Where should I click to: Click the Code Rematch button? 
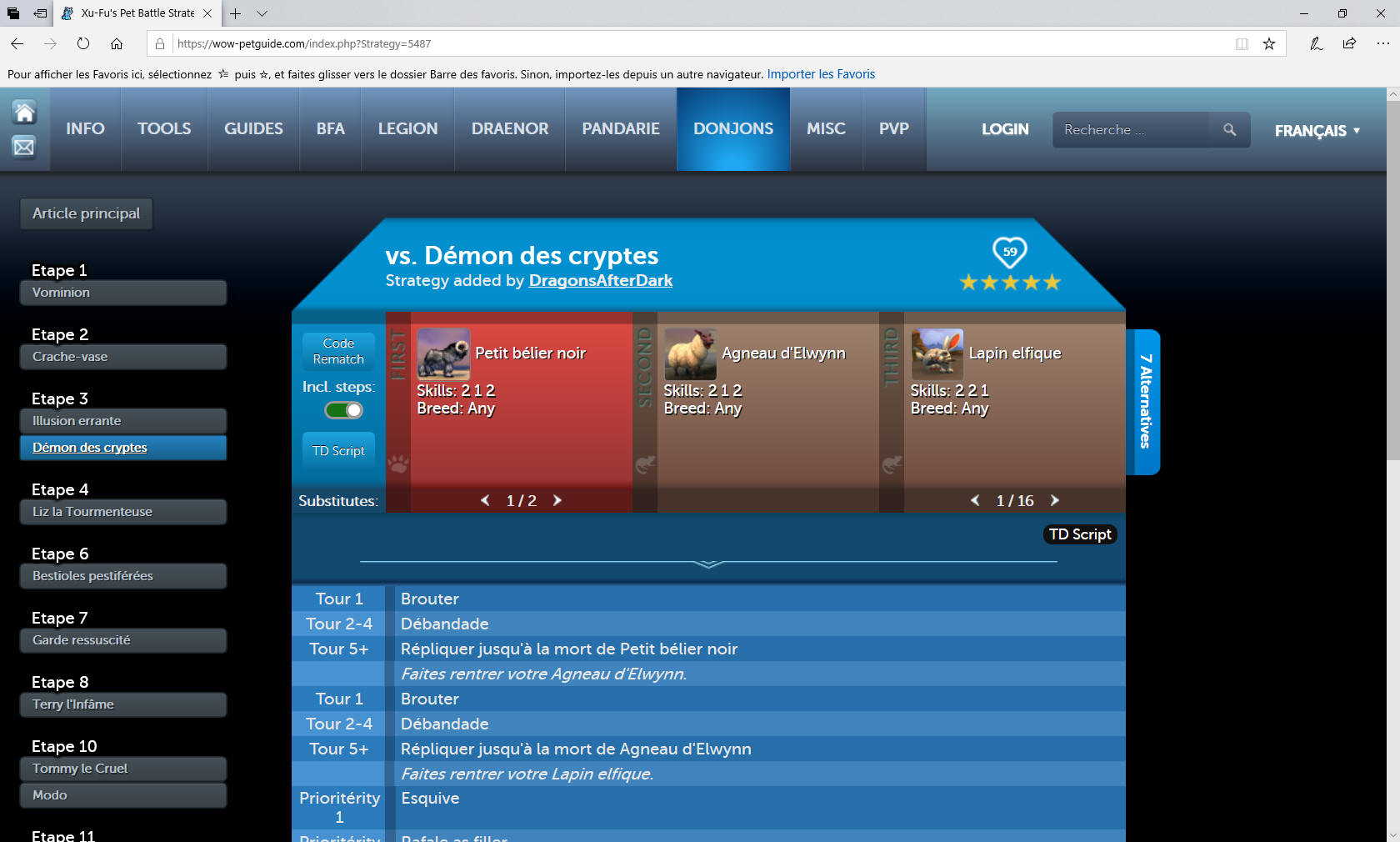[338, 351]
